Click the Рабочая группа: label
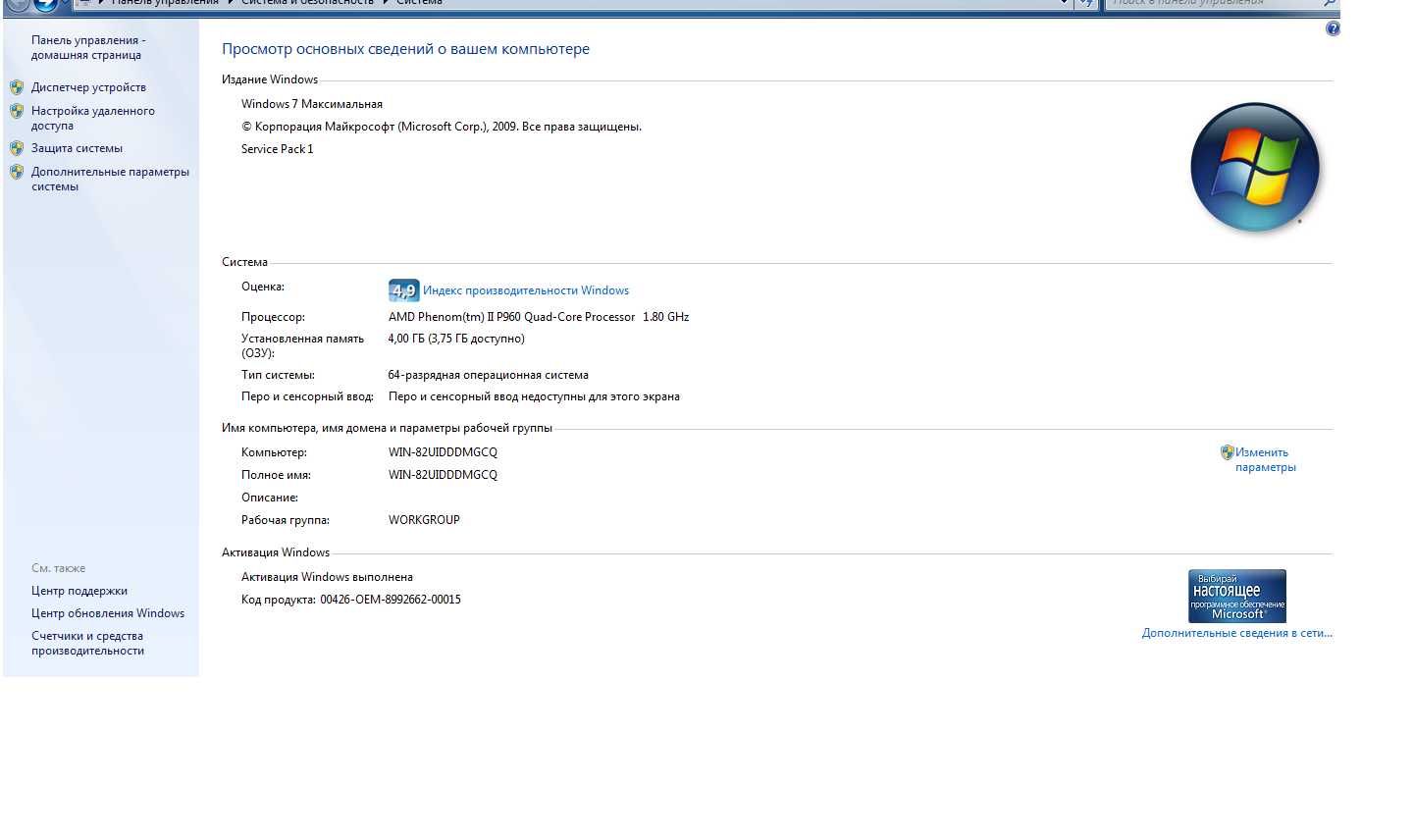 tap(286, 520)
